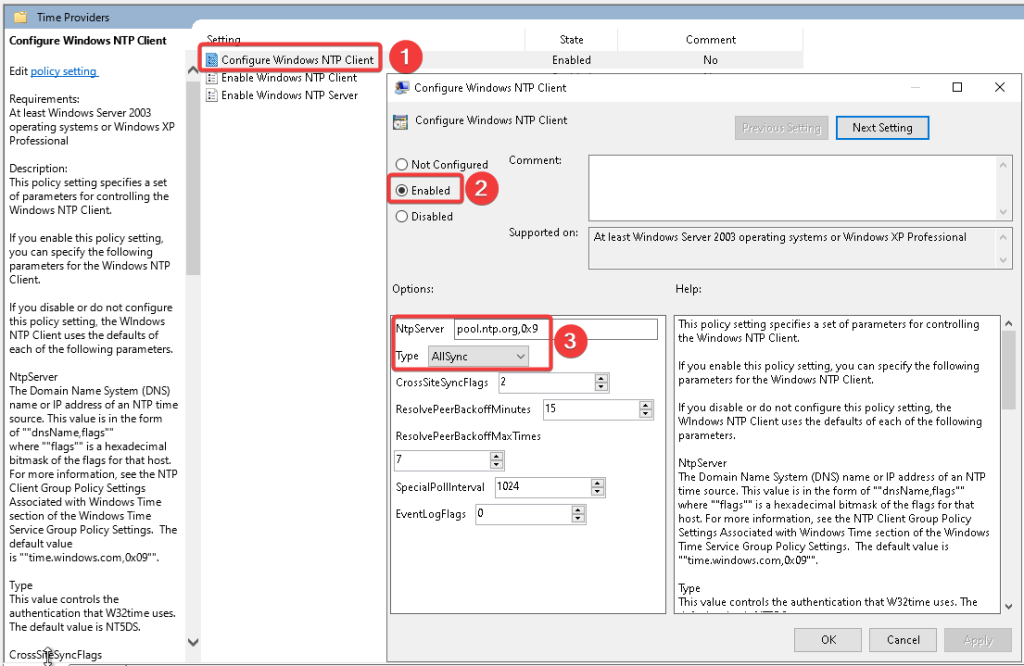Click the NtpServer text field
The width and height of the screenshot is (1024, 666).
click(555, 329)
